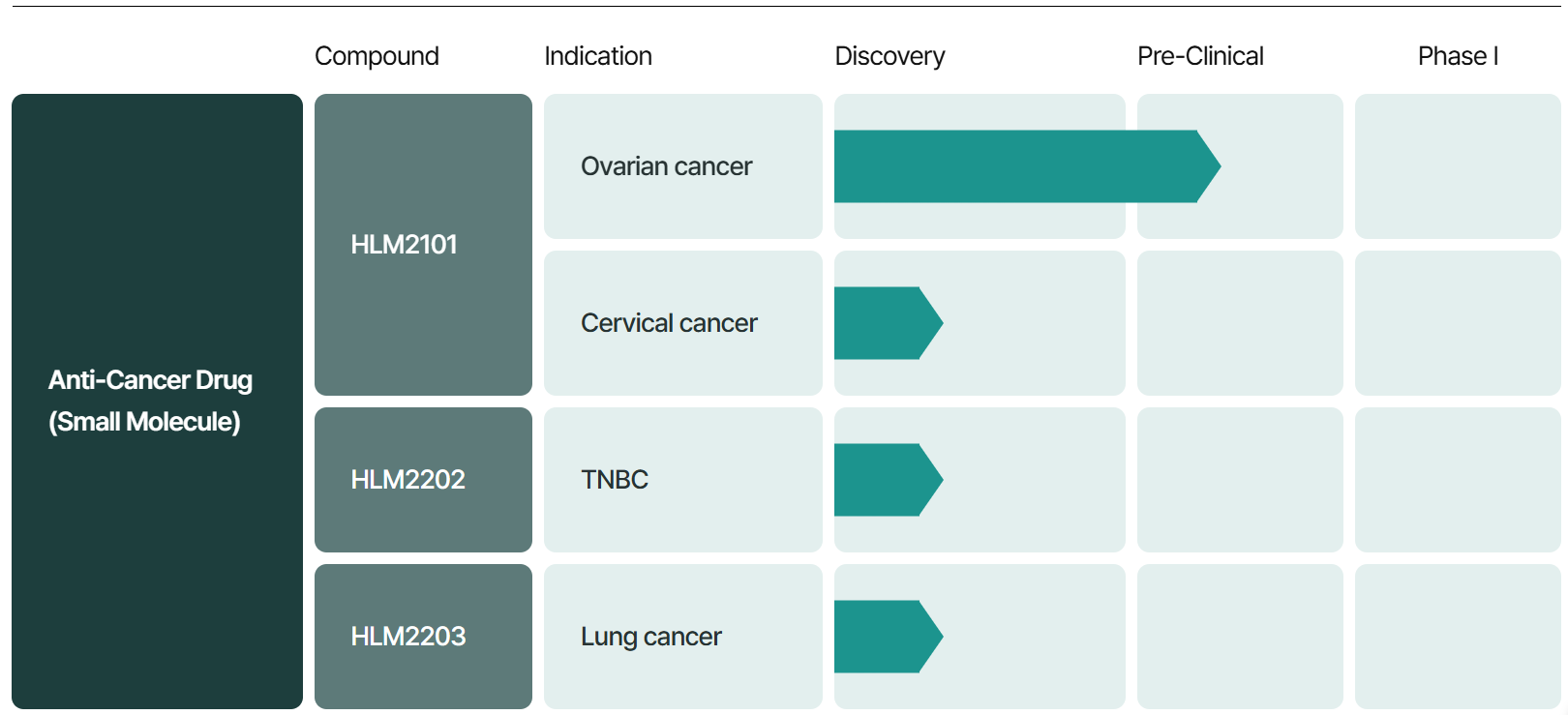1568x715 pixels.
Task: Select the HLM2203 compound block
Action: point(423,637)
